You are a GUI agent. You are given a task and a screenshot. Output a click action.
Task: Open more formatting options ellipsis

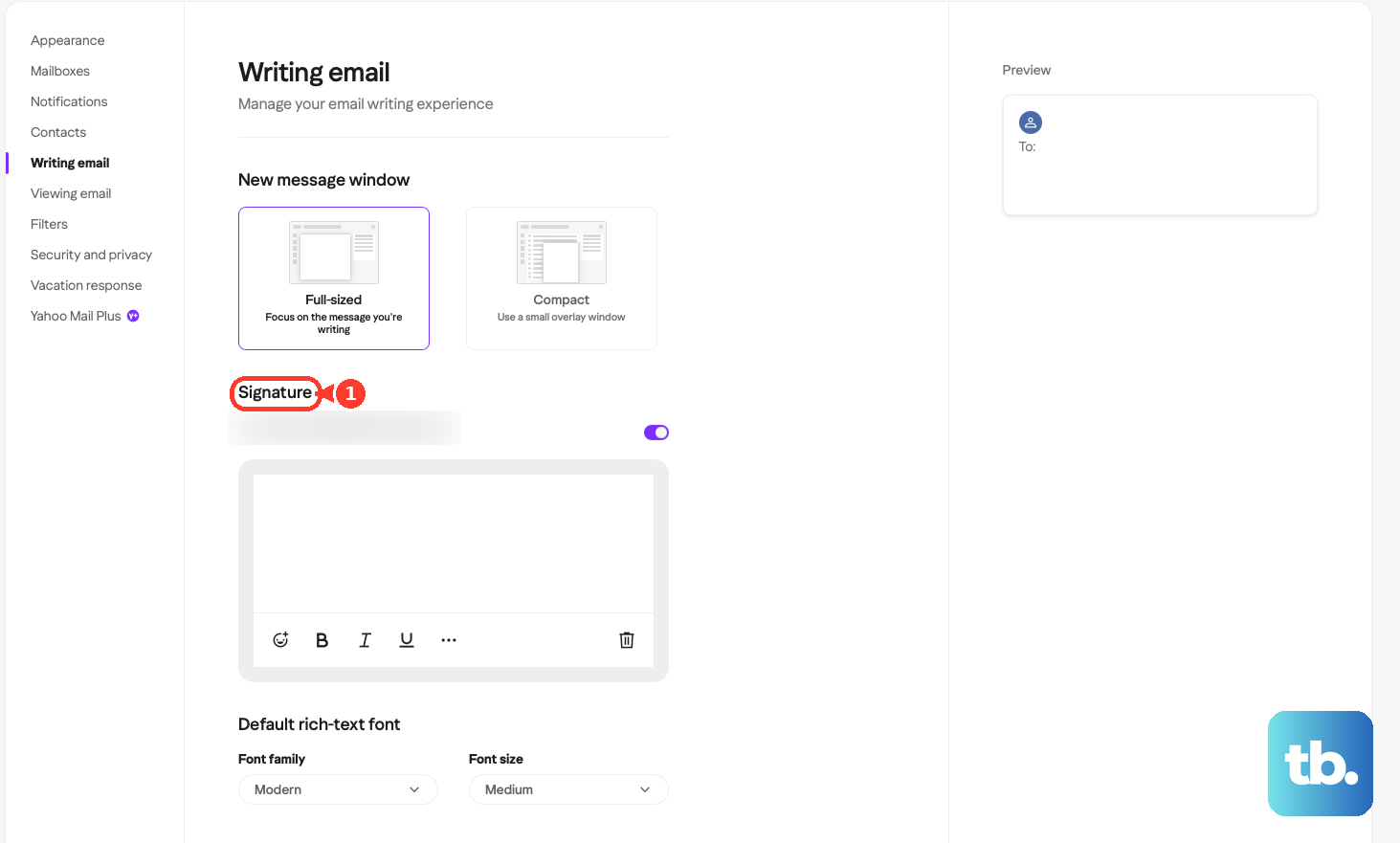[449, 640]
